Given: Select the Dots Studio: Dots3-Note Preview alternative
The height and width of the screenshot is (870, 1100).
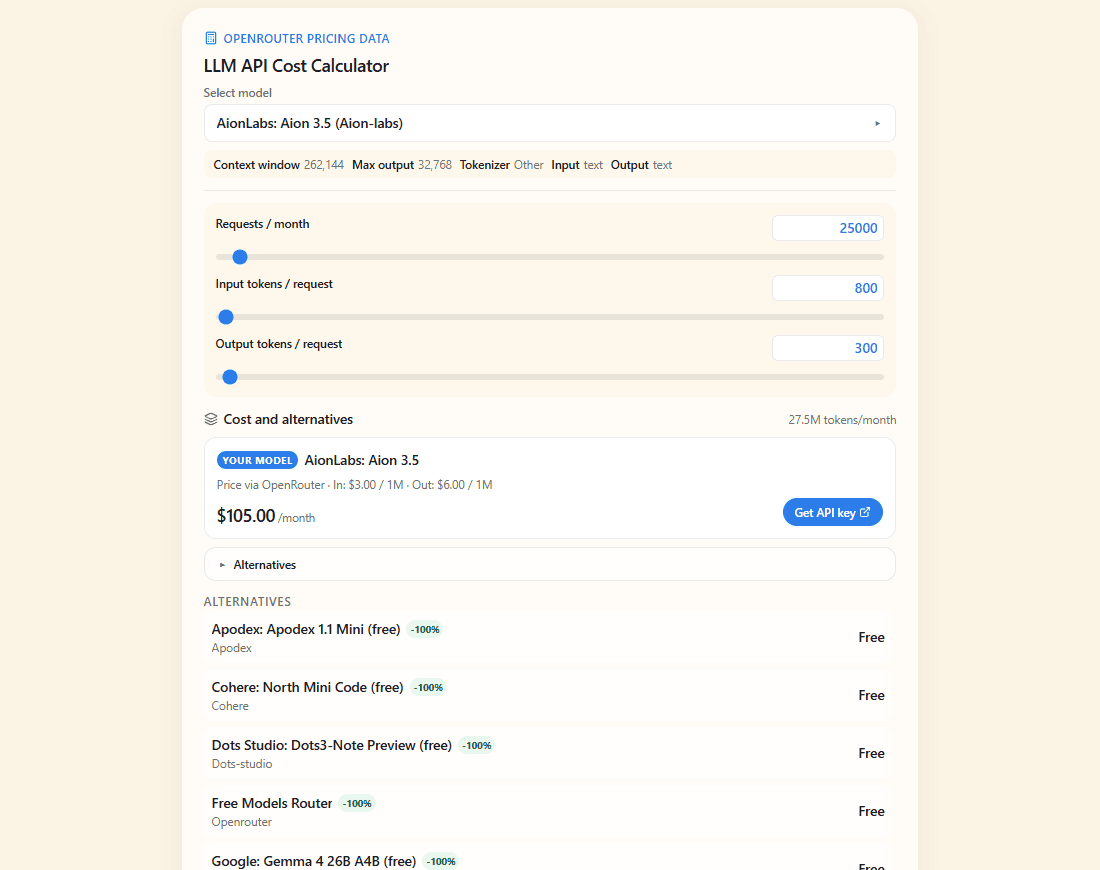Looking at the screenshot, I should [548, 754].
